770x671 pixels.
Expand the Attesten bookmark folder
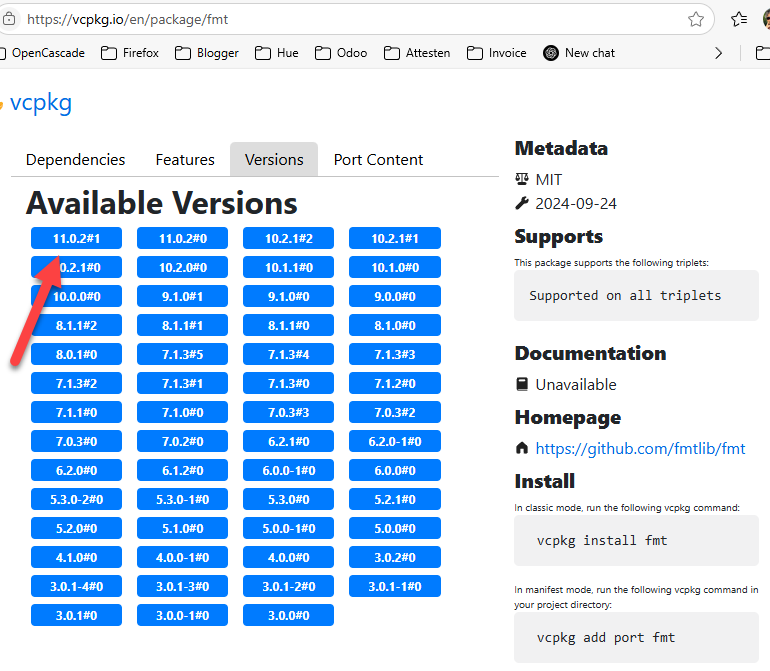(417, 53)
